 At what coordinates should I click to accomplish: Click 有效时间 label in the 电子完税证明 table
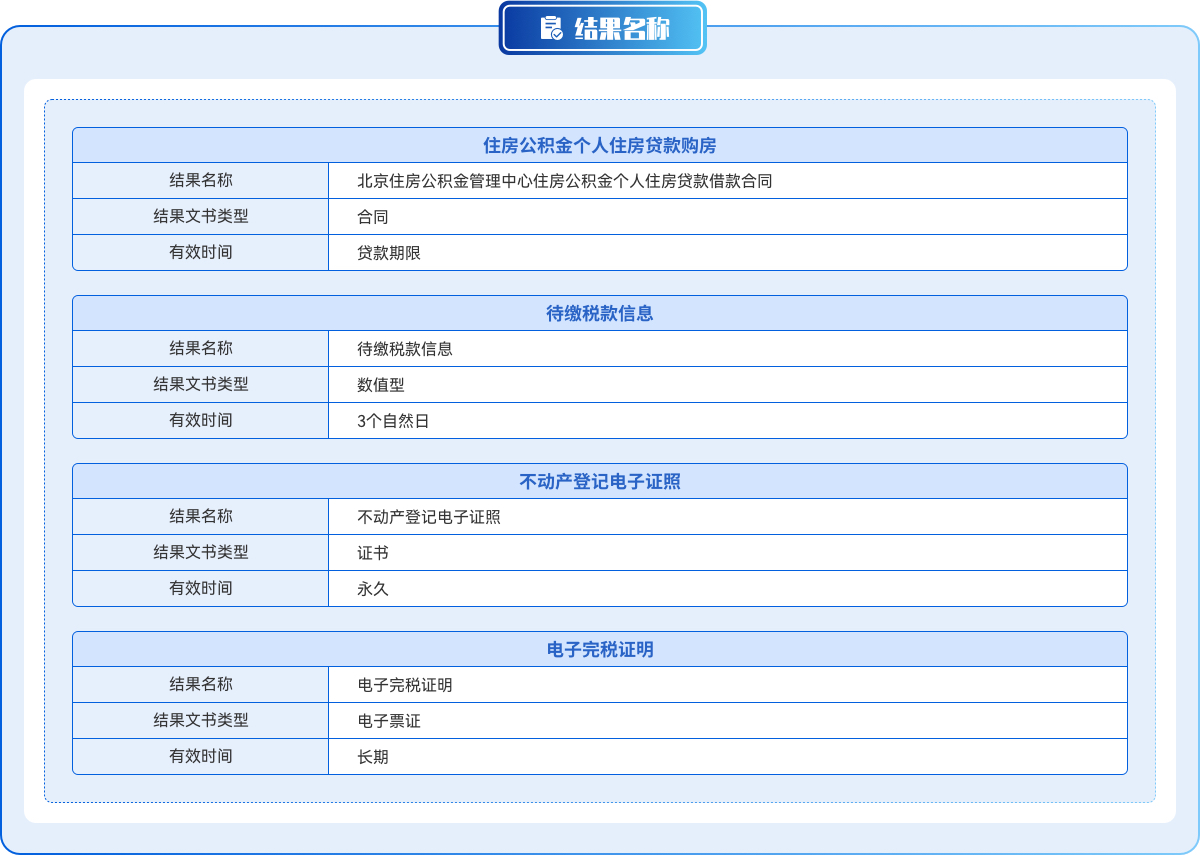coord(200,757)
